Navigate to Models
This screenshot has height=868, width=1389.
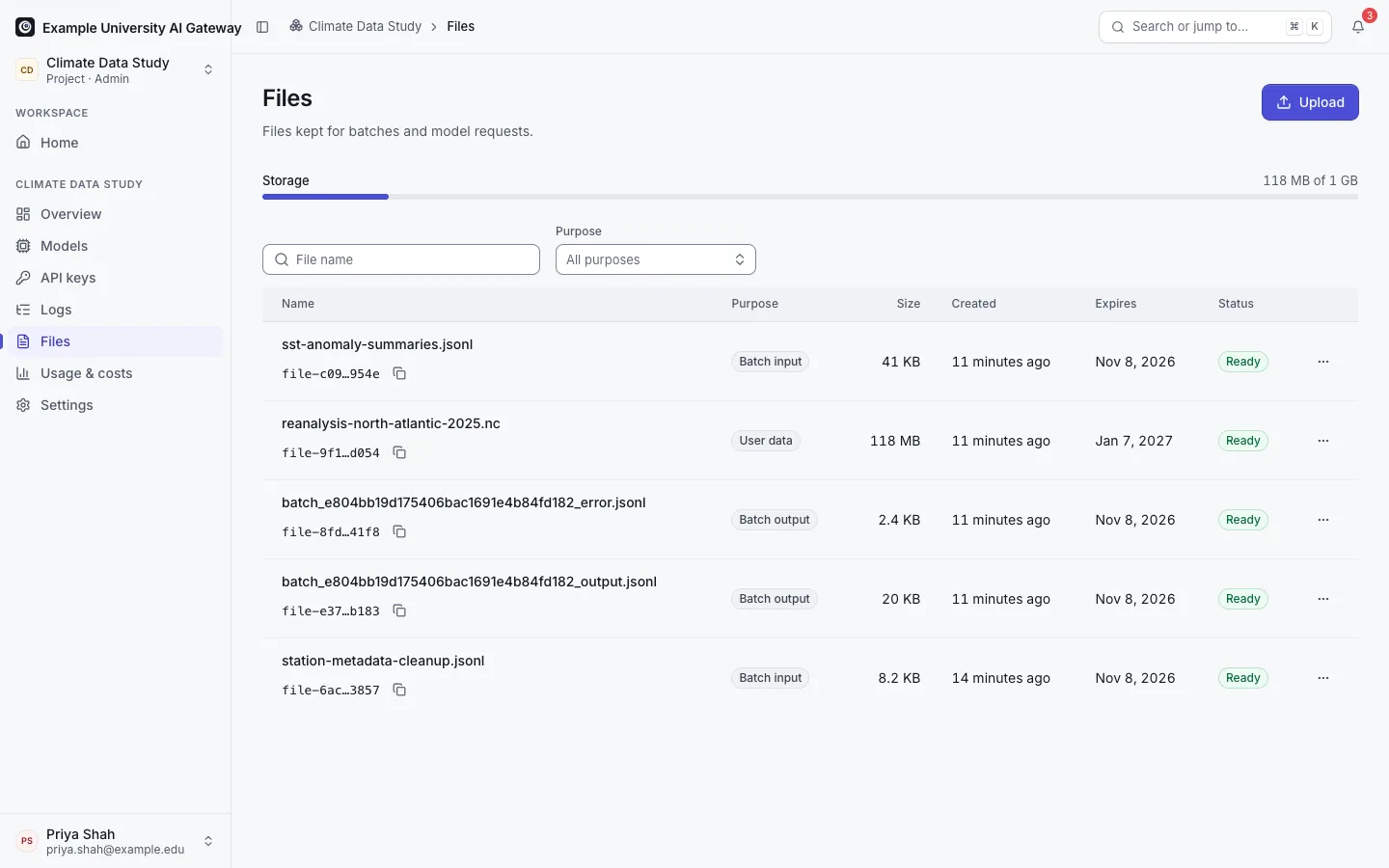pos(116,246)
